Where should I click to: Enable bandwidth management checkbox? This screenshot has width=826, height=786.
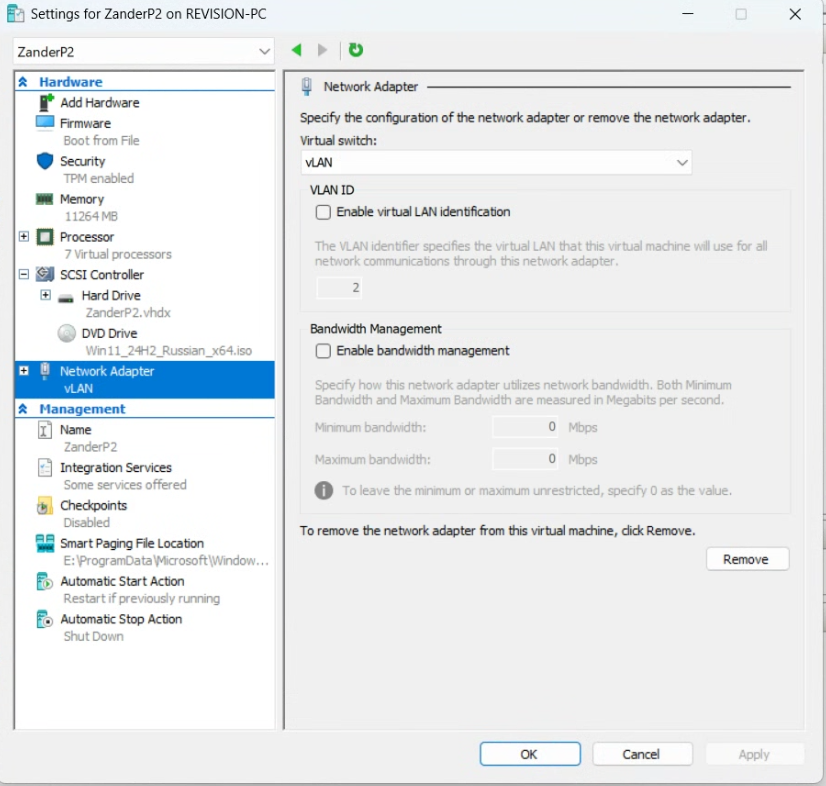pyautogui.click(x=323, y=351)
